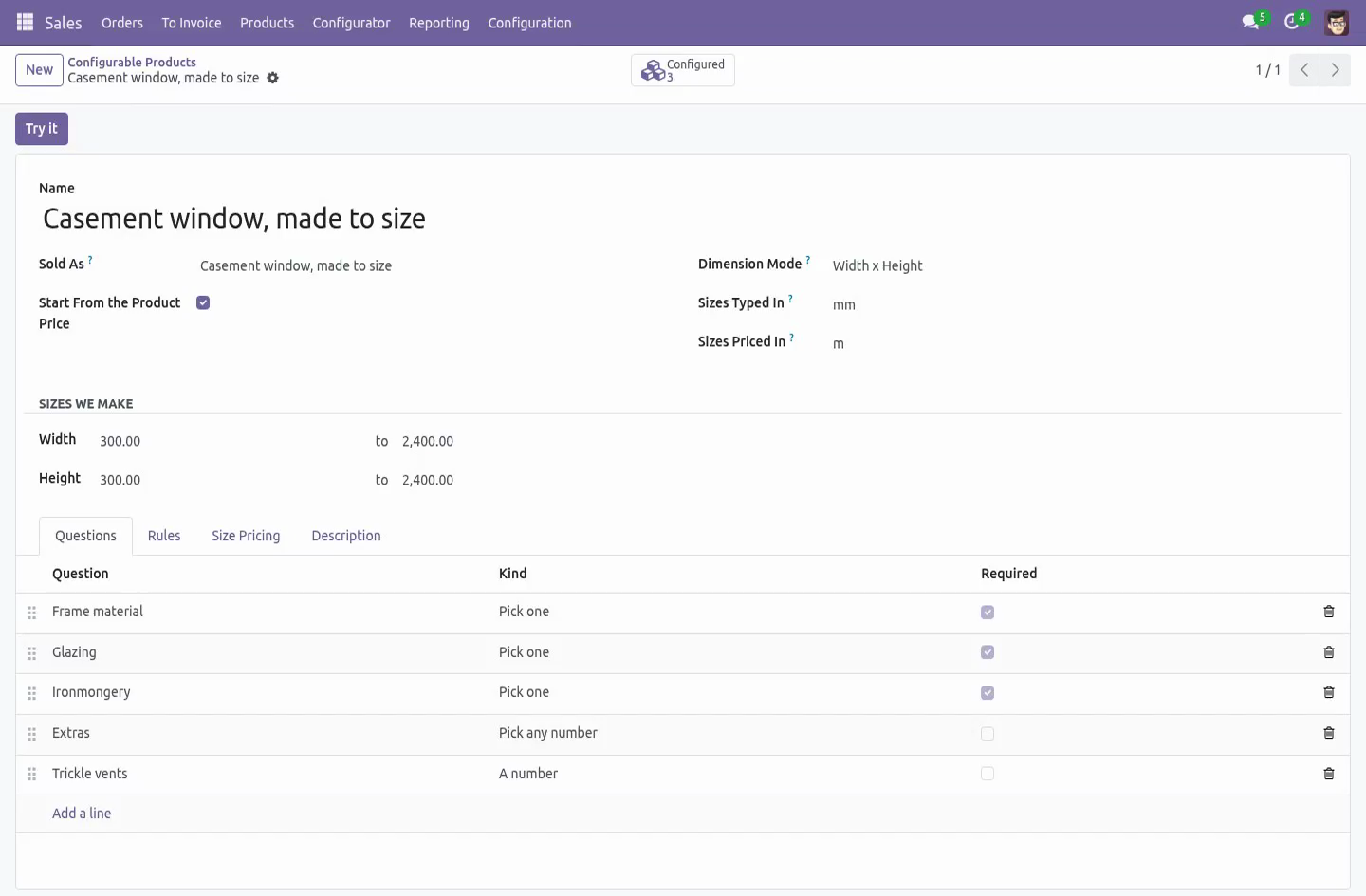Open the Configurator menu
The height and width of the screenshot is (896, 1366).
pos(352,23)
